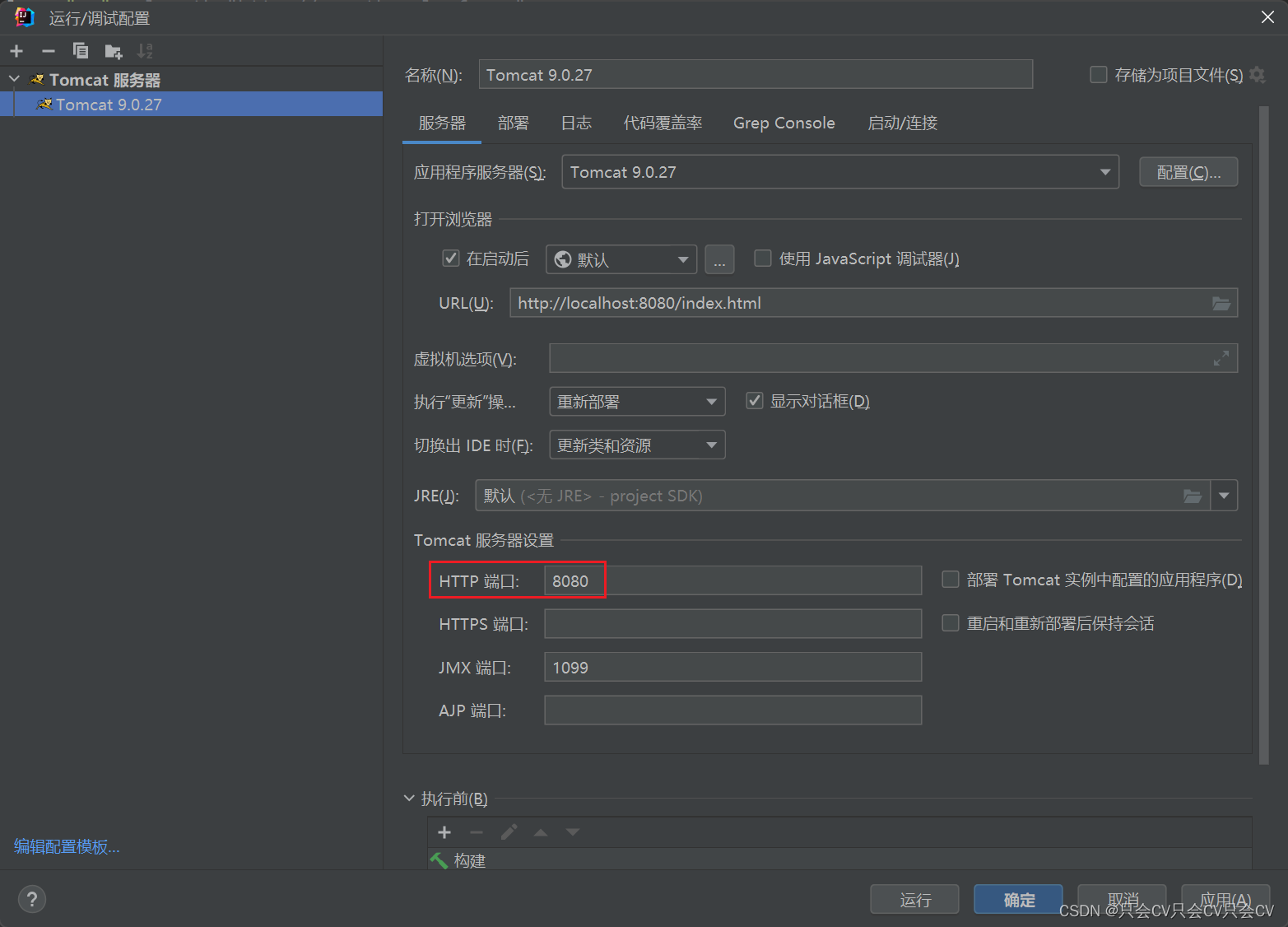Click the sort configurations icon
Screen dimensions: 1288x927
tap(145, 51)
